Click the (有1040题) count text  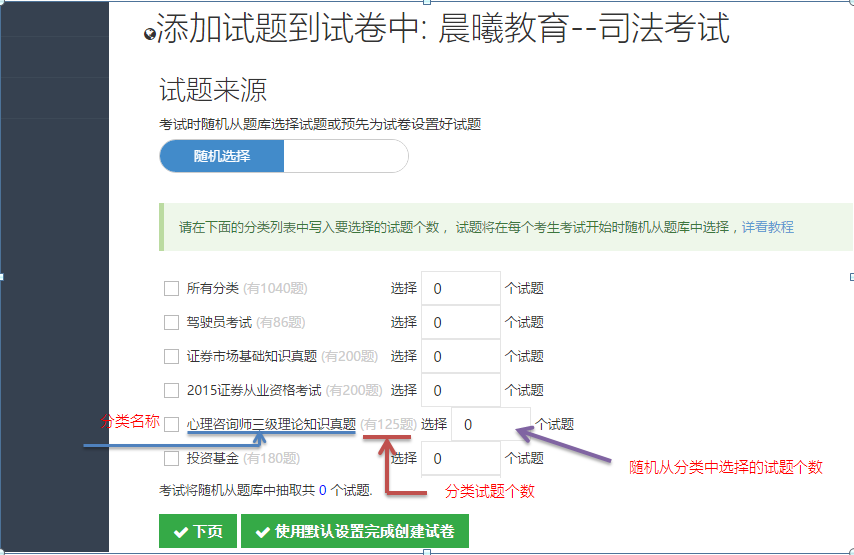coord(275,288)
